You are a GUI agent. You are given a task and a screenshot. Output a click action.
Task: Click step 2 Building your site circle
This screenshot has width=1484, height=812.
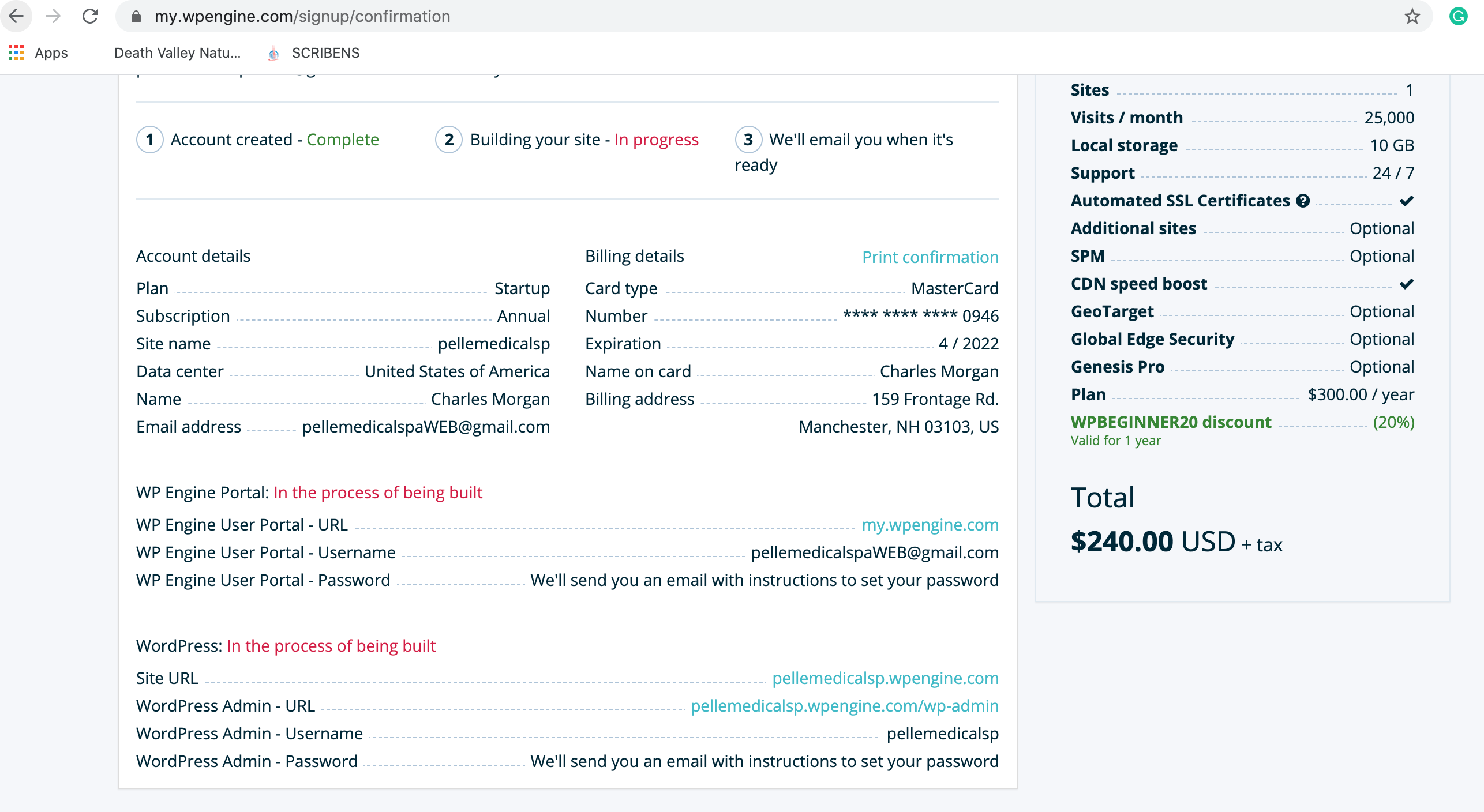coord(449,140)
